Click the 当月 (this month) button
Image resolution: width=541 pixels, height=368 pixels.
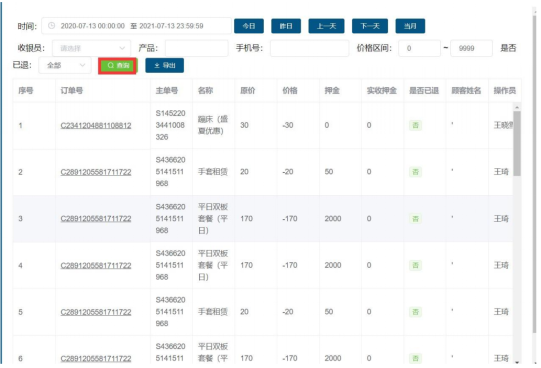pos(410,26)
